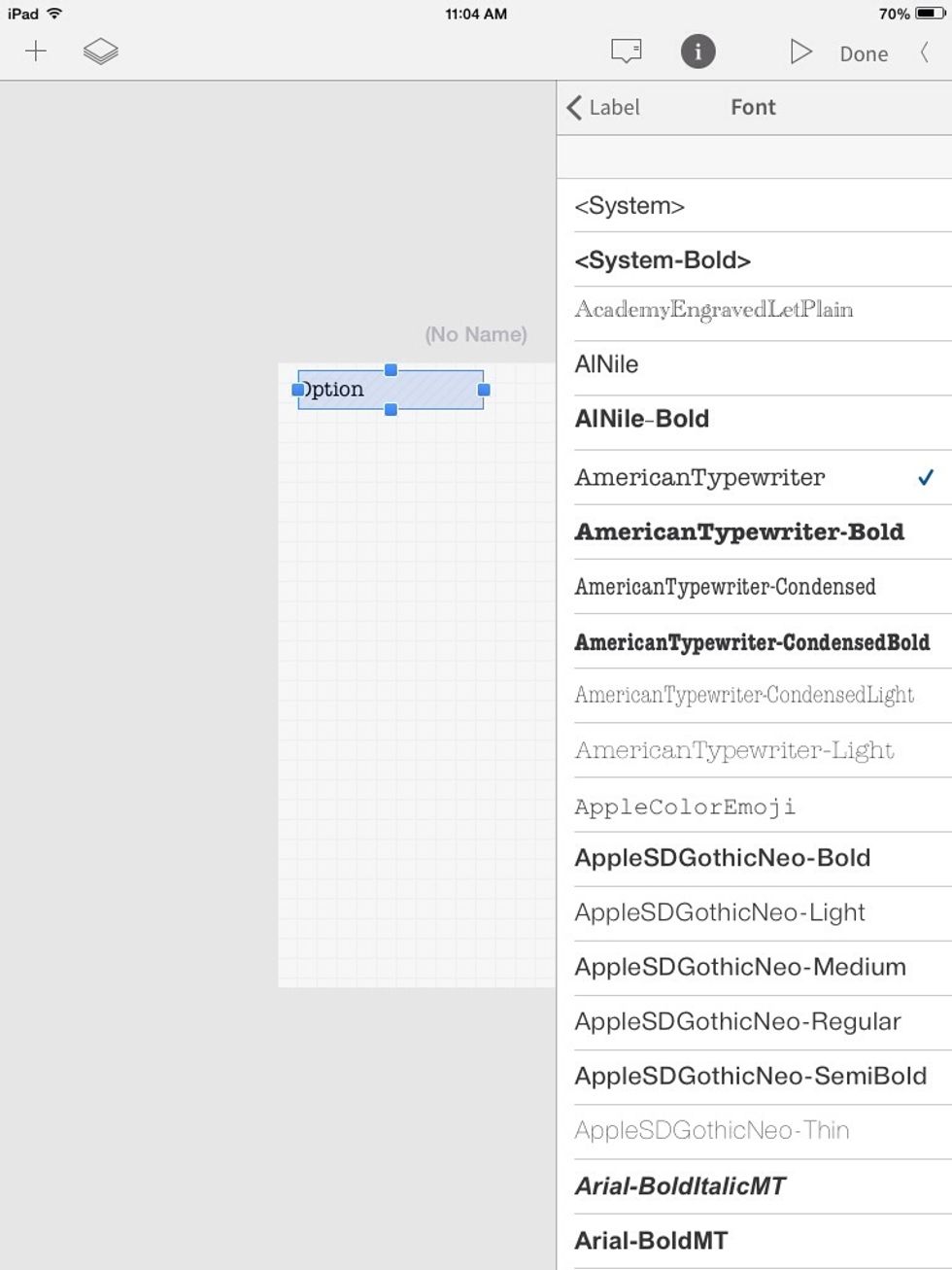
Task: Start preview with the play icon
Action: click(x=801, y=51)
